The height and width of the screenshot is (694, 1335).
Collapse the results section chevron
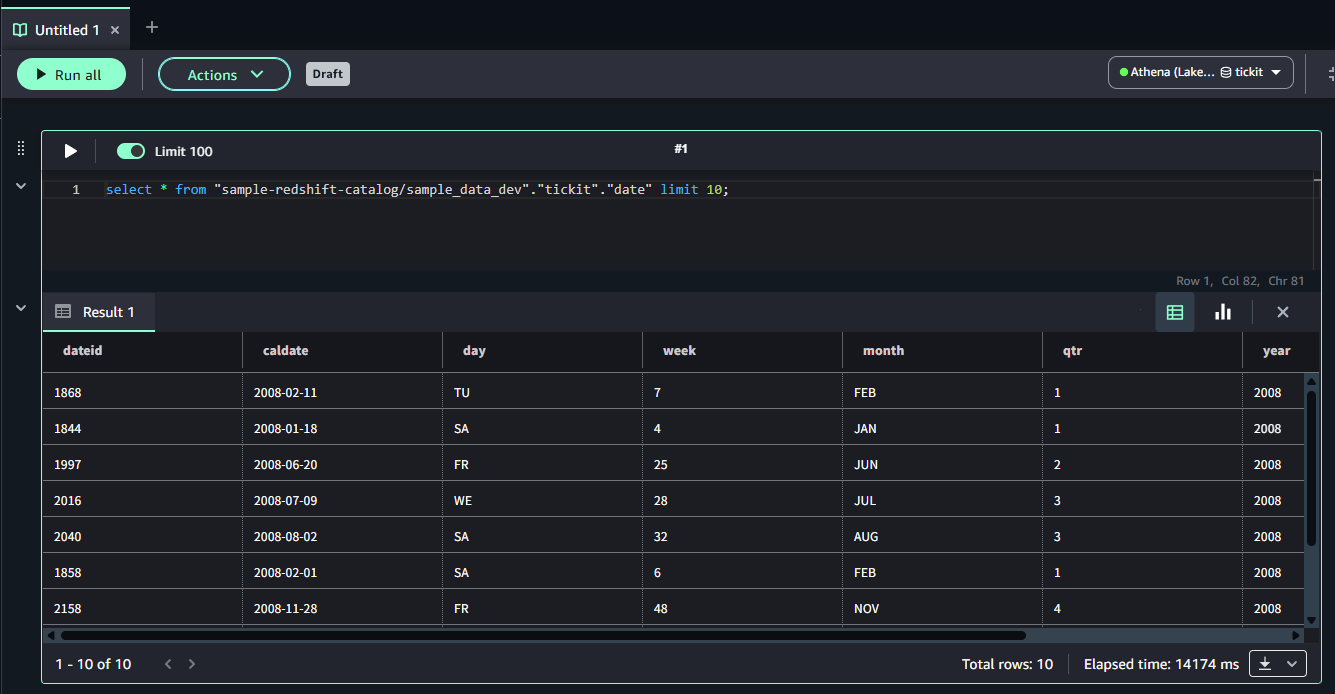21,309
